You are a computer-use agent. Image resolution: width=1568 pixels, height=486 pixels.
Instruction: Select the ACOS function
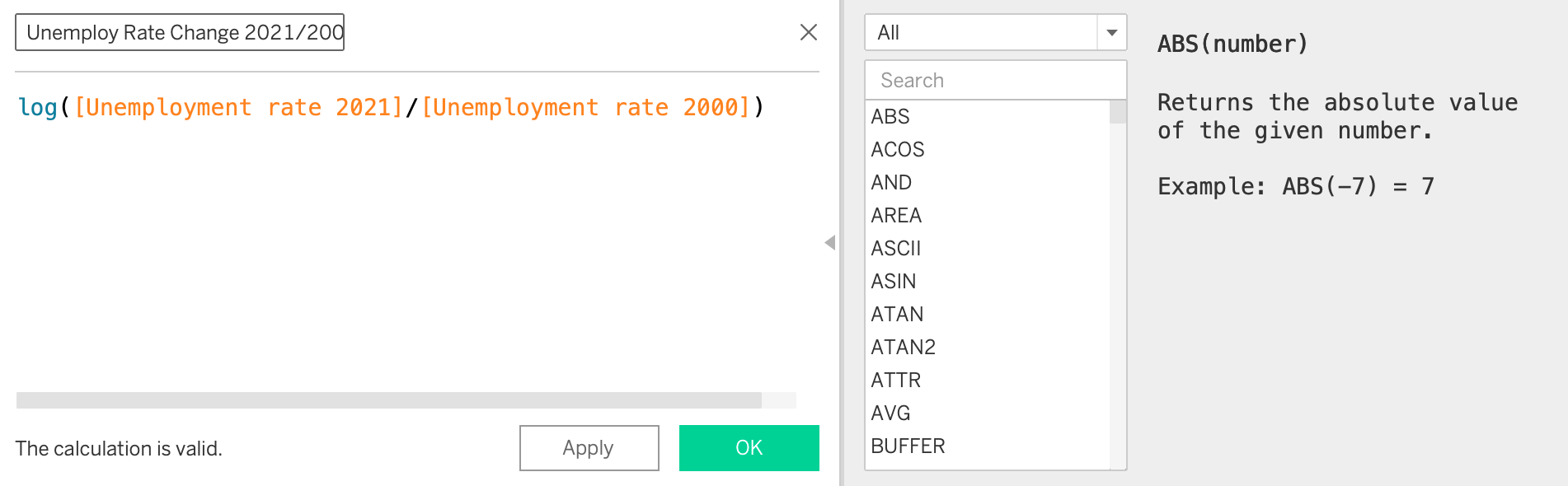(898, 149)
